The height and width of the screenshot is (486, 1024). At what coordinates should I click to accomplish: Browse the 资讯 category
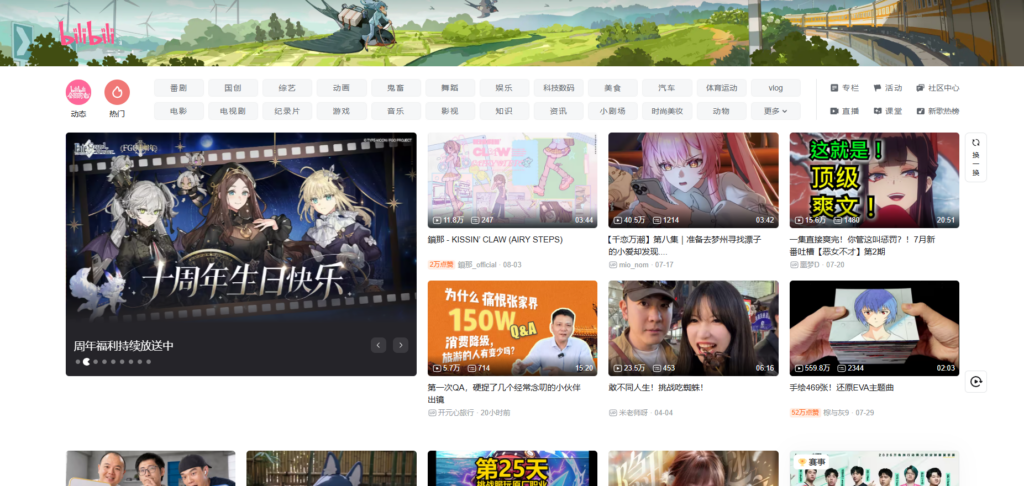[558, 111]
